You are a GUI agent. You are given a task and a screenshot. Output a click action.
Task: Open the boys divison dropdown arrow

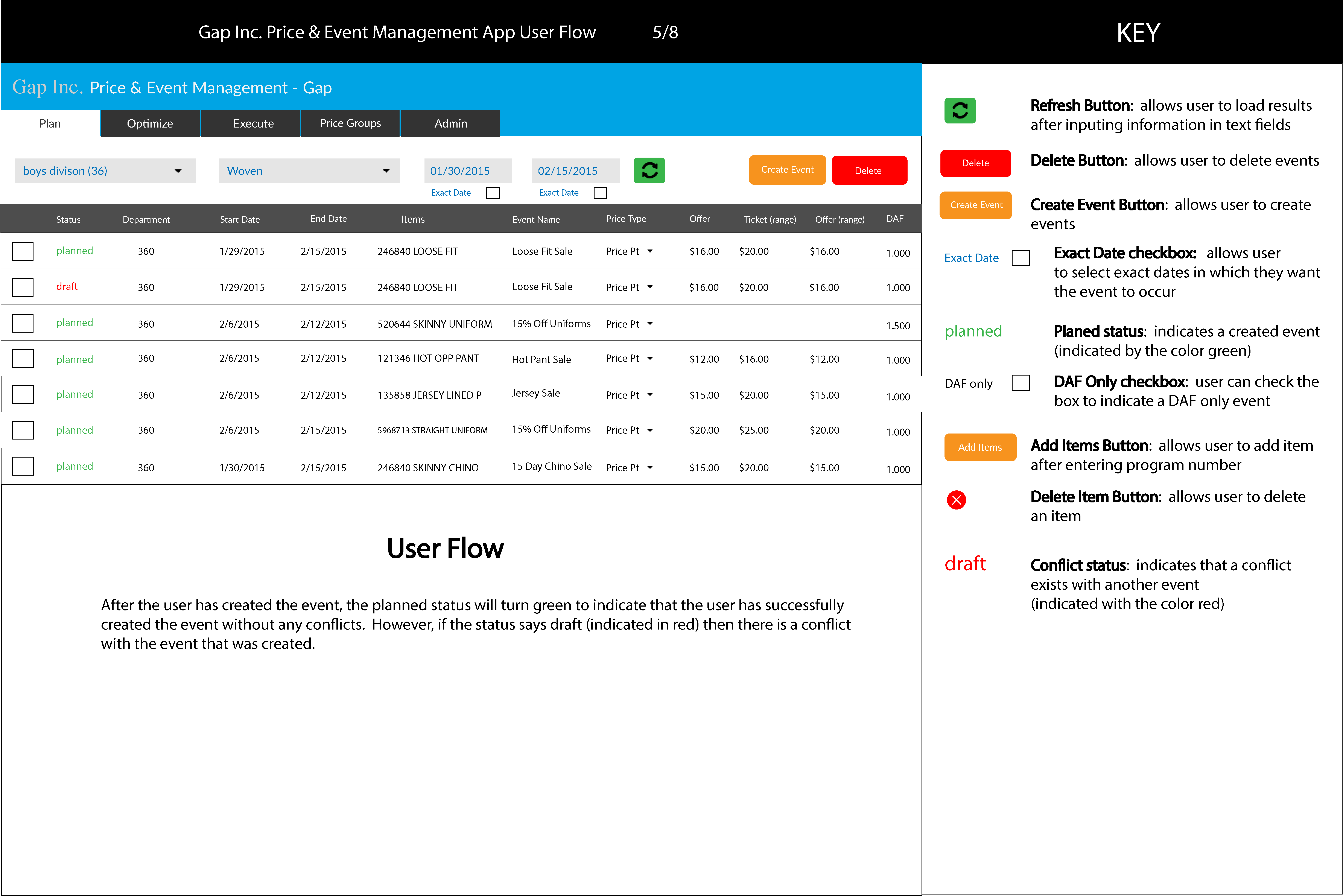click(x=178, y=171)
